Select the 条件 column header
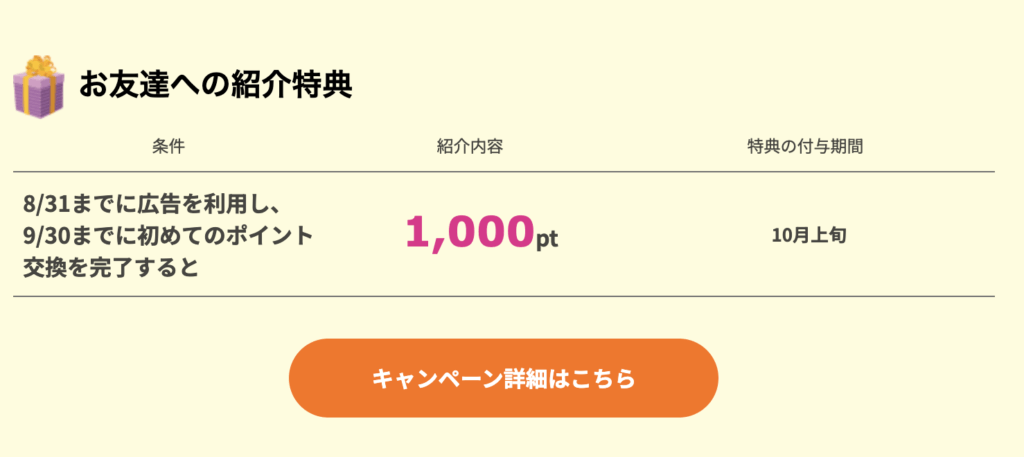Screen dimensions: 1024x457 168,146
